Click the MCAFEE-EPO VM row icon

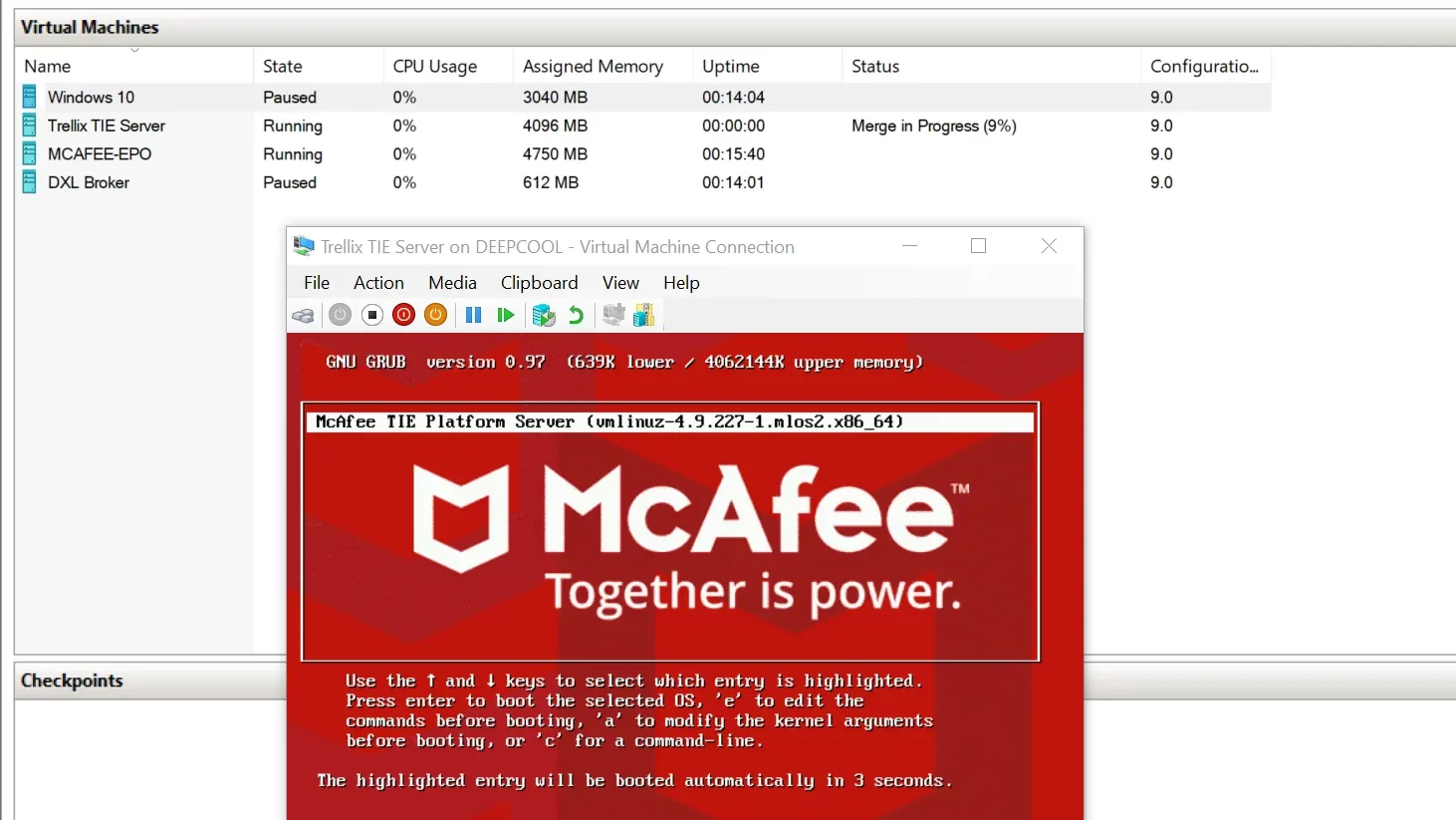coord(30,153)
